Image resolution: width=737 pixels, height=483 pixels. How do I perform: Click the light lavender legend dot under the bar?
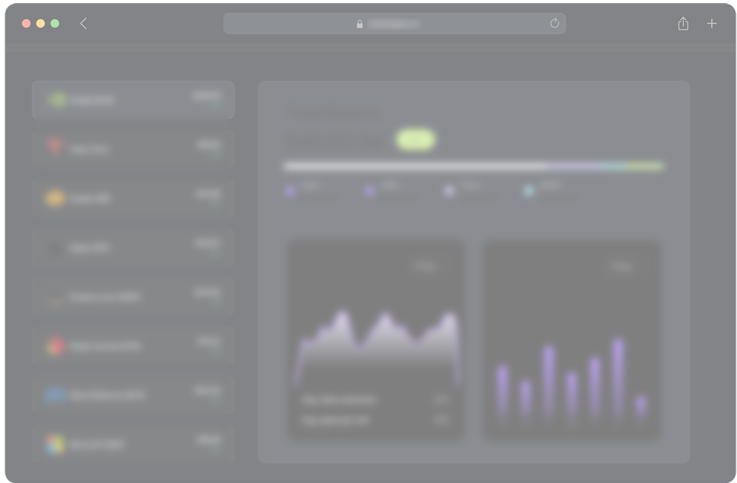click(x=449, y=190)
